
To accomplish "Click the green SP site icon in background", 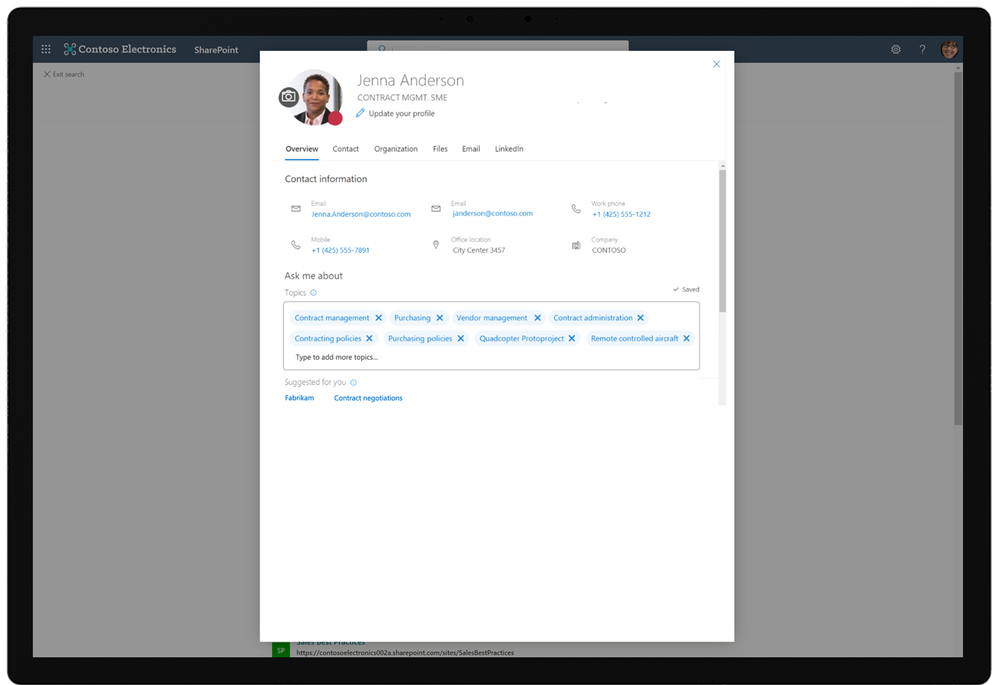I will click(281, 649).
